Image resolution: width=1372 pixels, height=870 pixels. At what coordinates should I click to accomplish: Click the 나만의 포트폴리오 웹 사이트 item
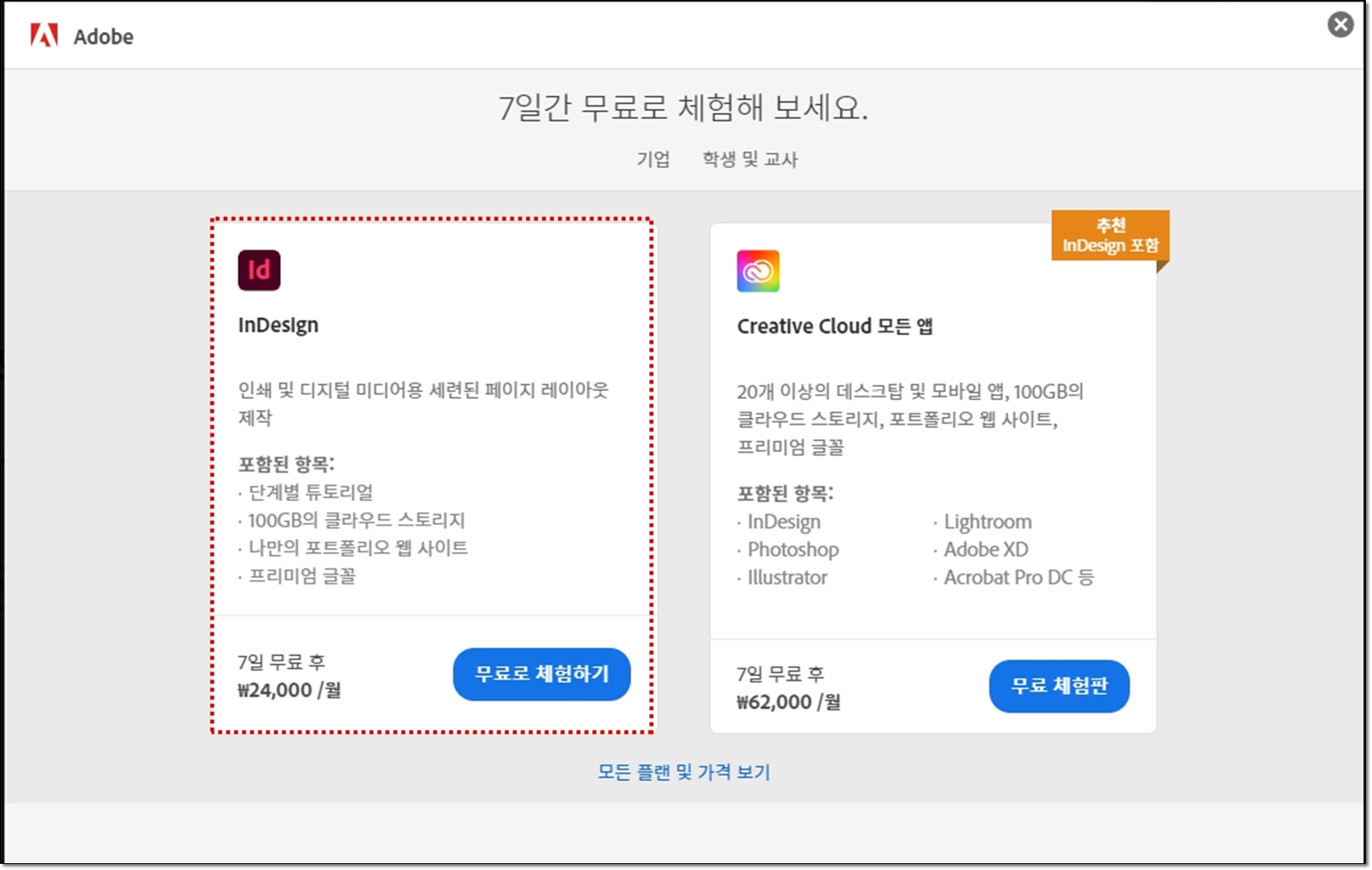(358, 548)
